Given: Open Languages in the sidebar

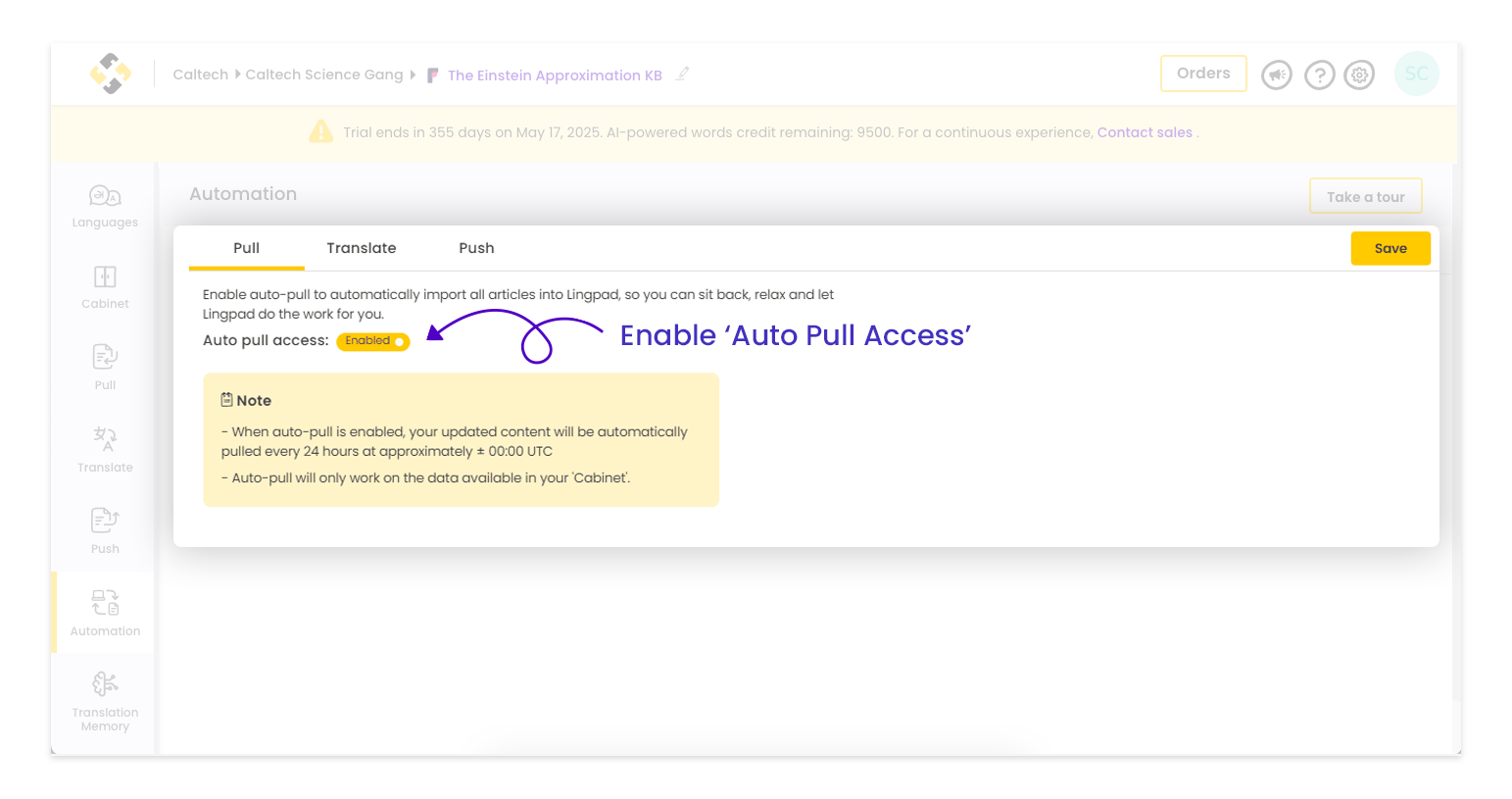Looking at the screenshot, I should tap(105, 207).
